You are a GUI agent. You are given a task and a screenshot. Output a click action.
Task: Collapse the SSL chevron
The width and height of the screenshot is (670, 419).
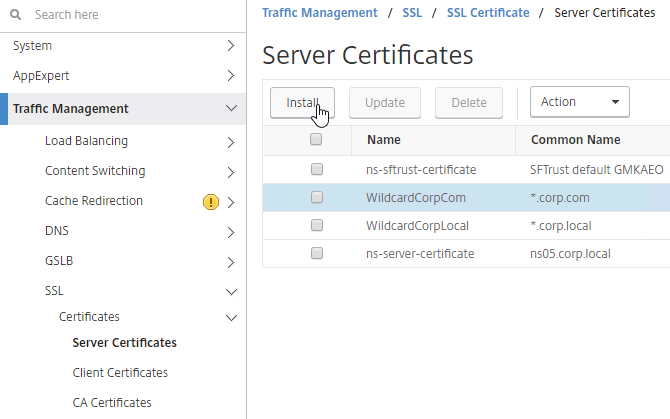(231, 292)
